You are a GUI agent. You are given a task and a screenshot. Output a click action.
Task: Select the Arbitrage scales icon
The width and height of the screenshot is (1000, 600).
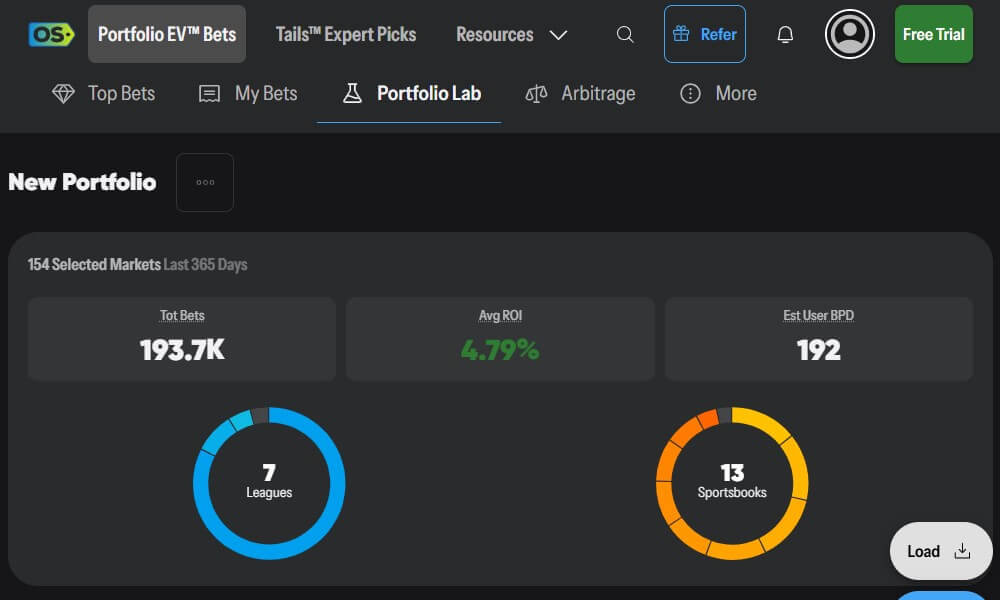click(x=536, y=93)
